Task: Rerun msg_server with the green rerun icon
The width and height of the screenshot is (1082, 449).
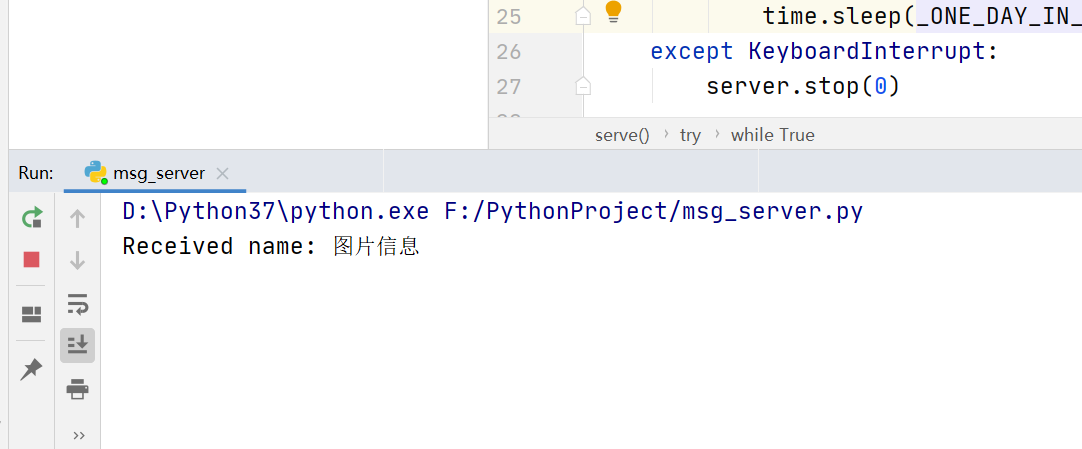Action: [x=32, y=219]
